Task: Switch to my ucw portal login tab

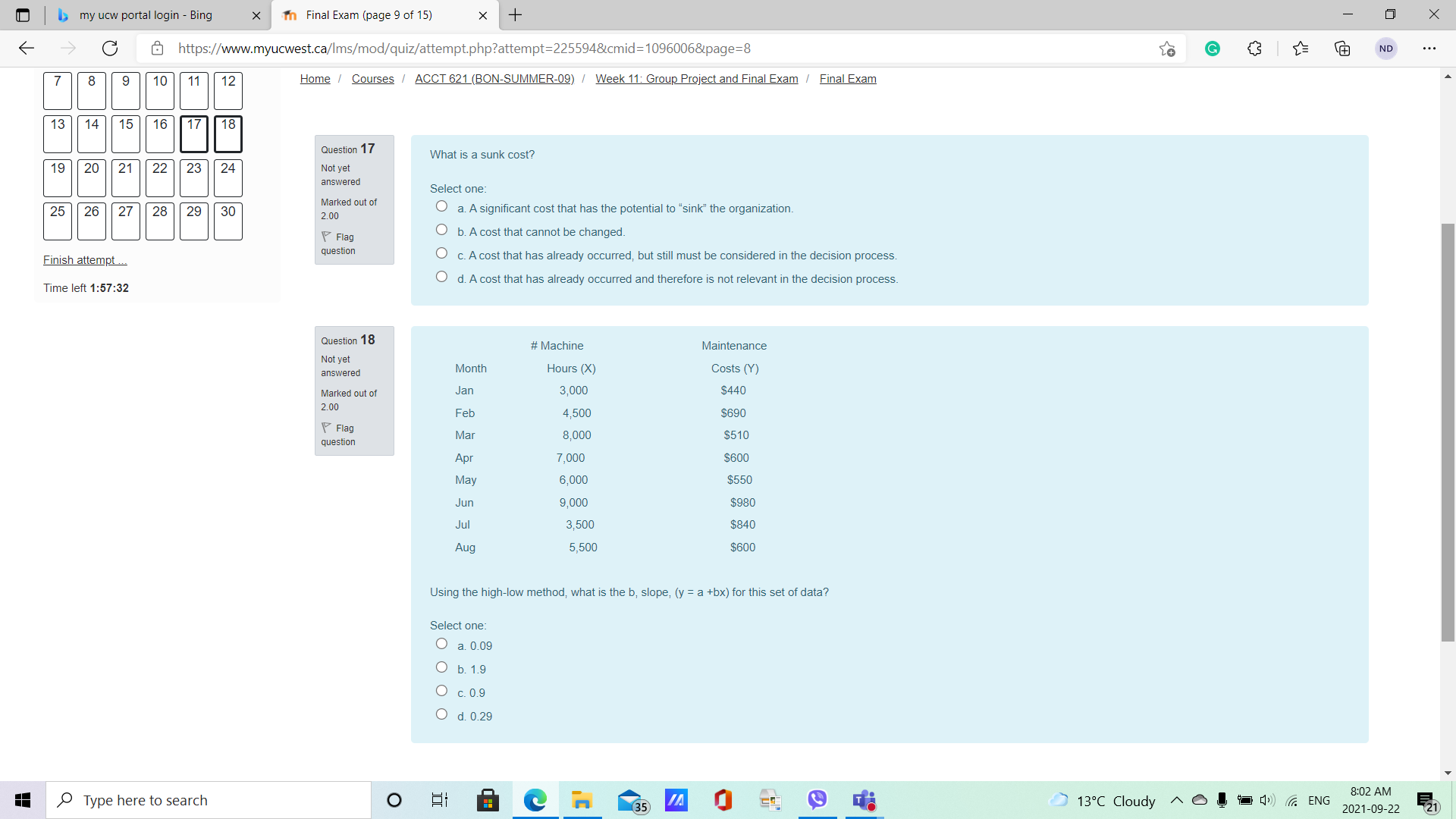Action: pos(146,15)
